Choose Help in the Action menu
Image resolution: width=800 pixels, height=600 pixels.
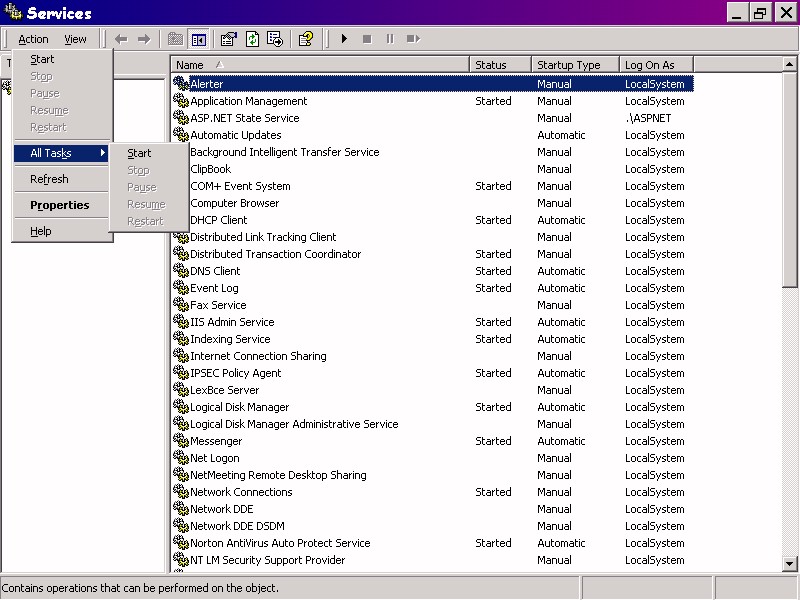pyautogui.click(x=40, y=231)
